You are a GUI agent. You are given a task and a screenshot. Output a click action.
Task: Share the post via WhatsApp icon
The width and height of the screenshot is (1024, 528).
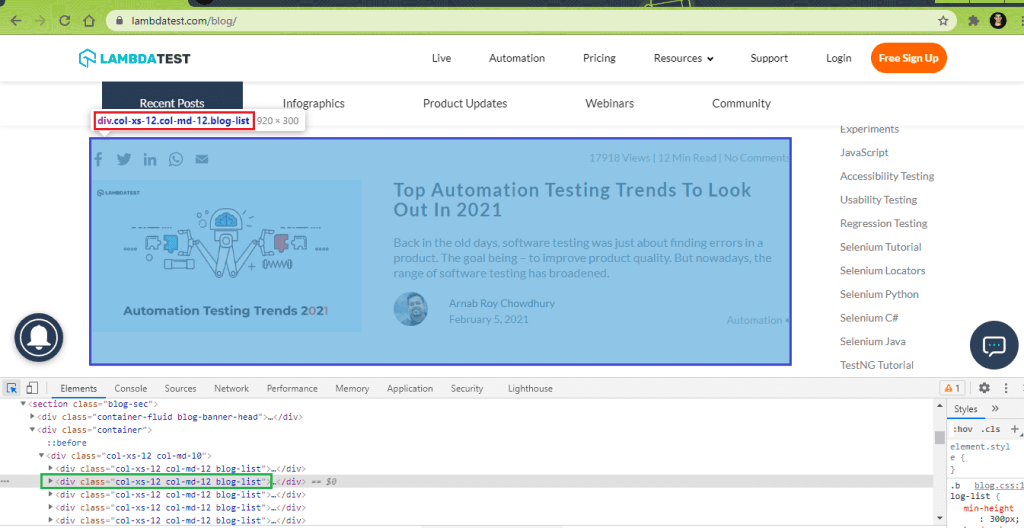pos(176,159)
